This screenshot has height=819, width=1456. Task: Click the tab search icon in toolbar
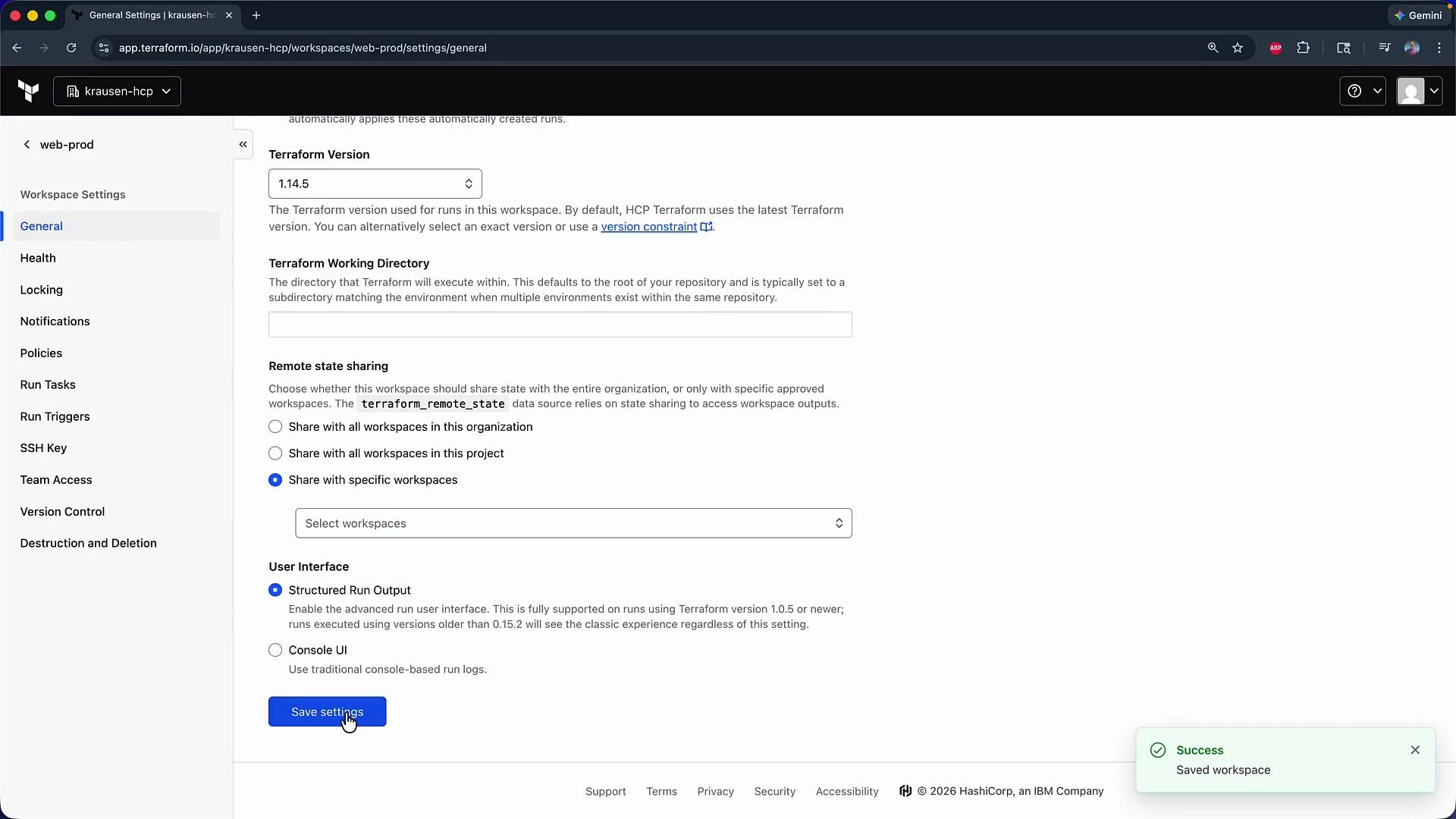1344,48
